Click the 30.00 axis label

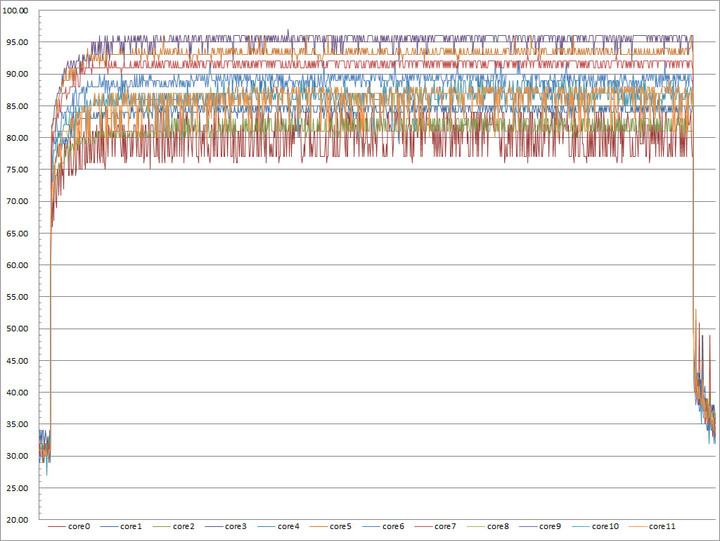tap(17, 456)
